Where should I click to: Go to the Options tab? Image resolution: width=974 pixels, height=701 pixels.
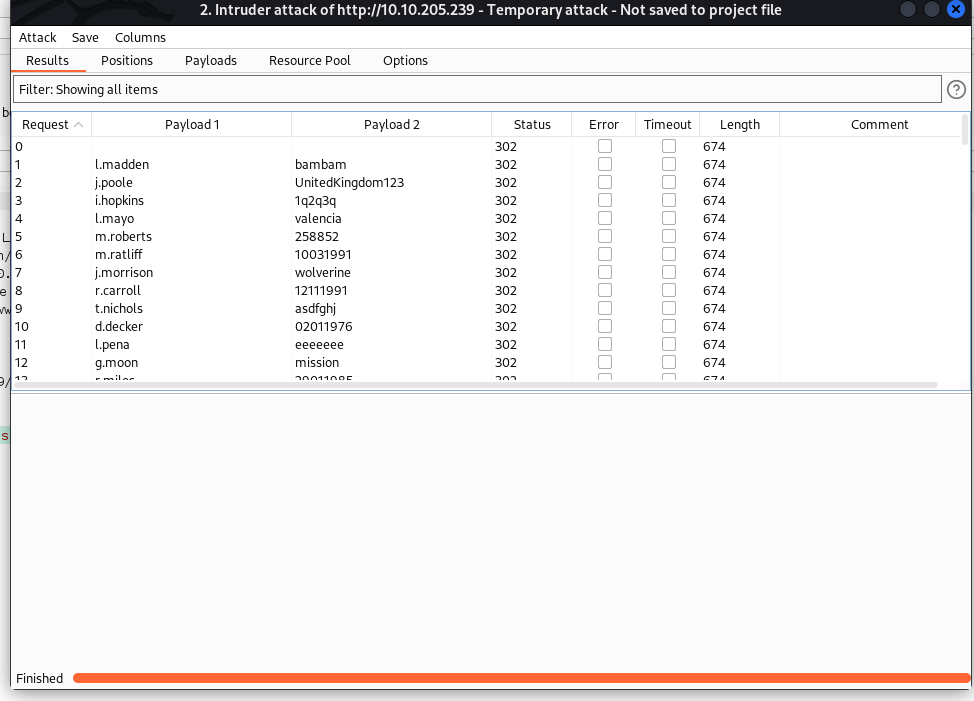point(405,60)
